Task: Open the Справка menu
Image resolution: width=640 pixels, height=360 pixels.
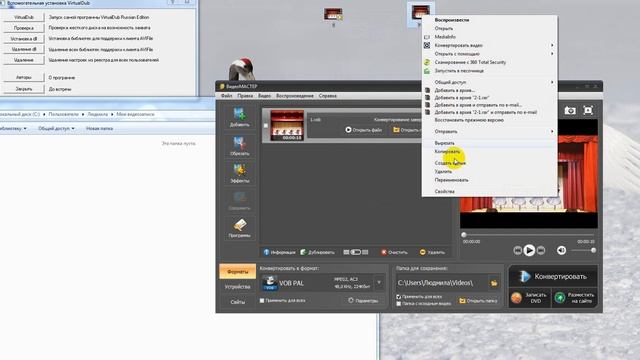Action: click(328, 96)
